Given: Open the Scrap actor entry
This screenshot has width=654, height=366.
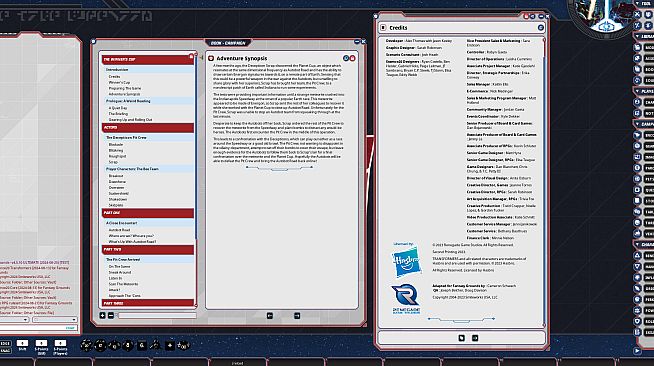Looking at the screenshot, I should pyautogui.click(x=113, y=162).
